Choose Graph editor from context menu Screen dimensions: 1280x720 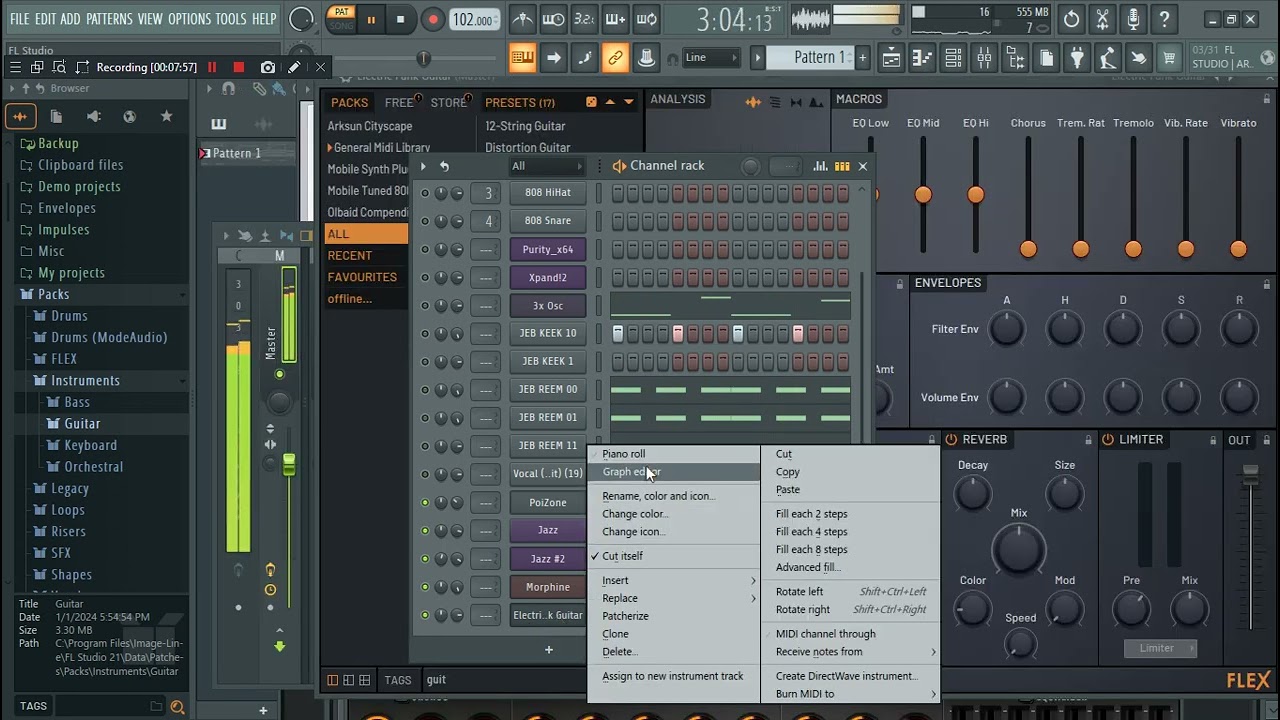tap(672, 472)
